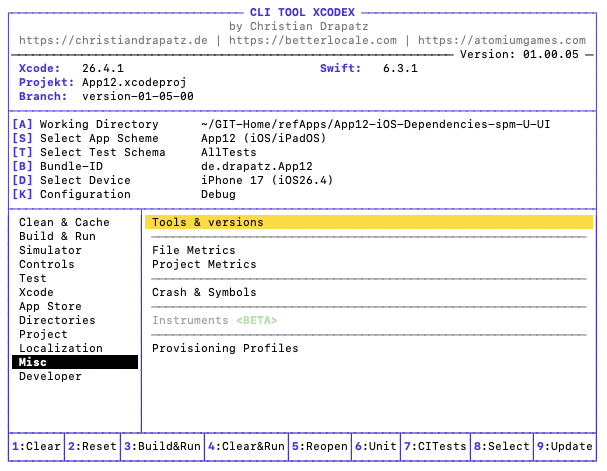Click the branch name version-01-05-00
The height and width of the screenshot is (471, 607).
click(138, 96)
